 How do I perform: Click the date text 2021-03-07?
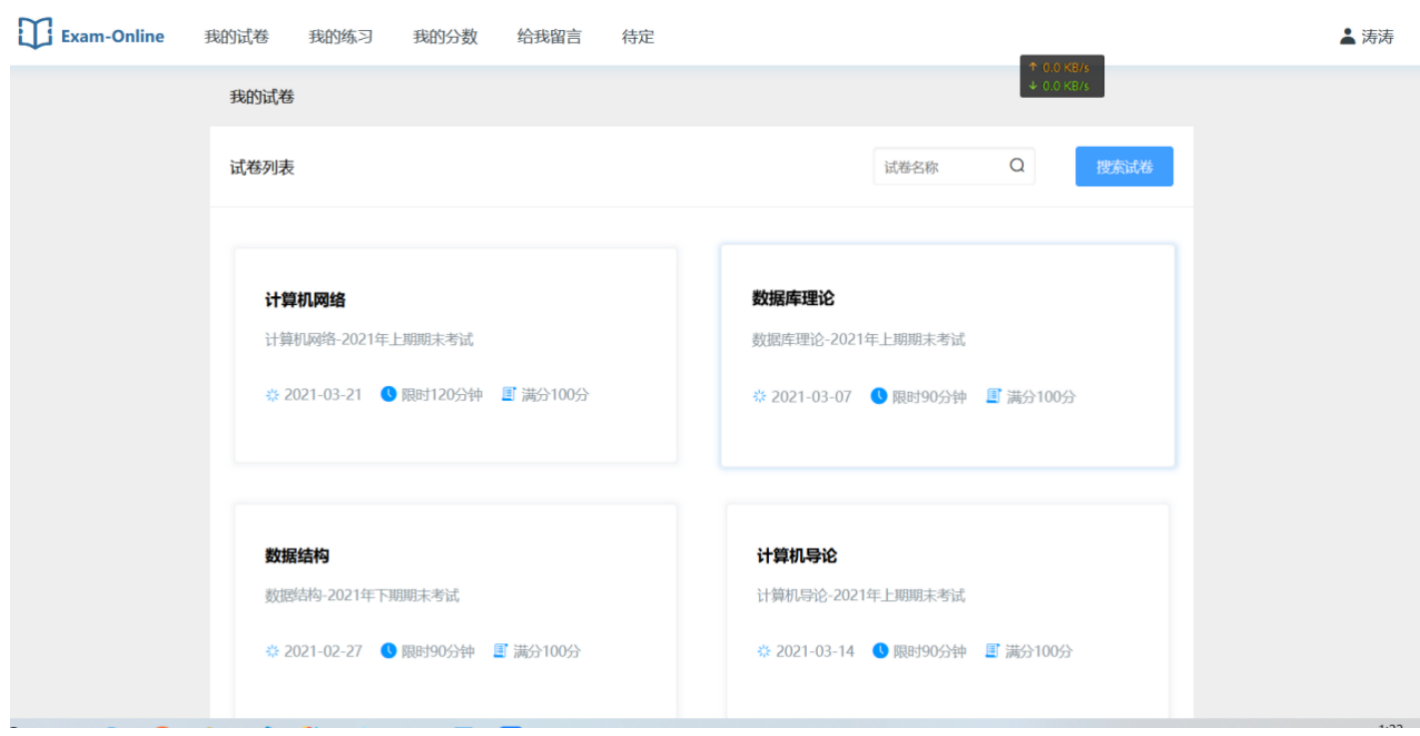811,397
